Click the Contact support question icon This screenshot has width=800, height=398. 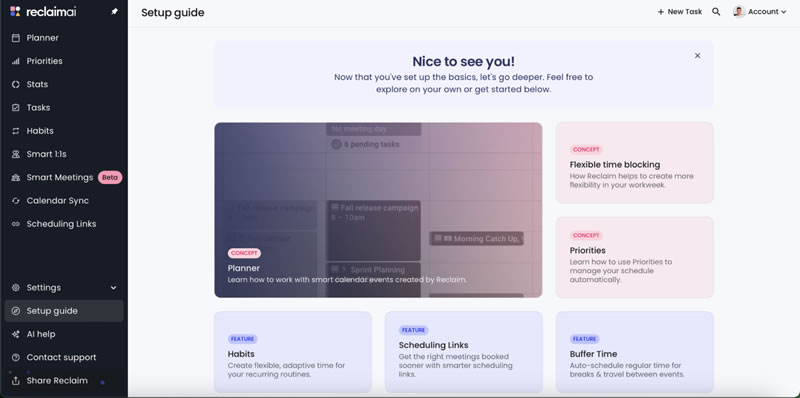pyautogui.click(x=16, y=357)
